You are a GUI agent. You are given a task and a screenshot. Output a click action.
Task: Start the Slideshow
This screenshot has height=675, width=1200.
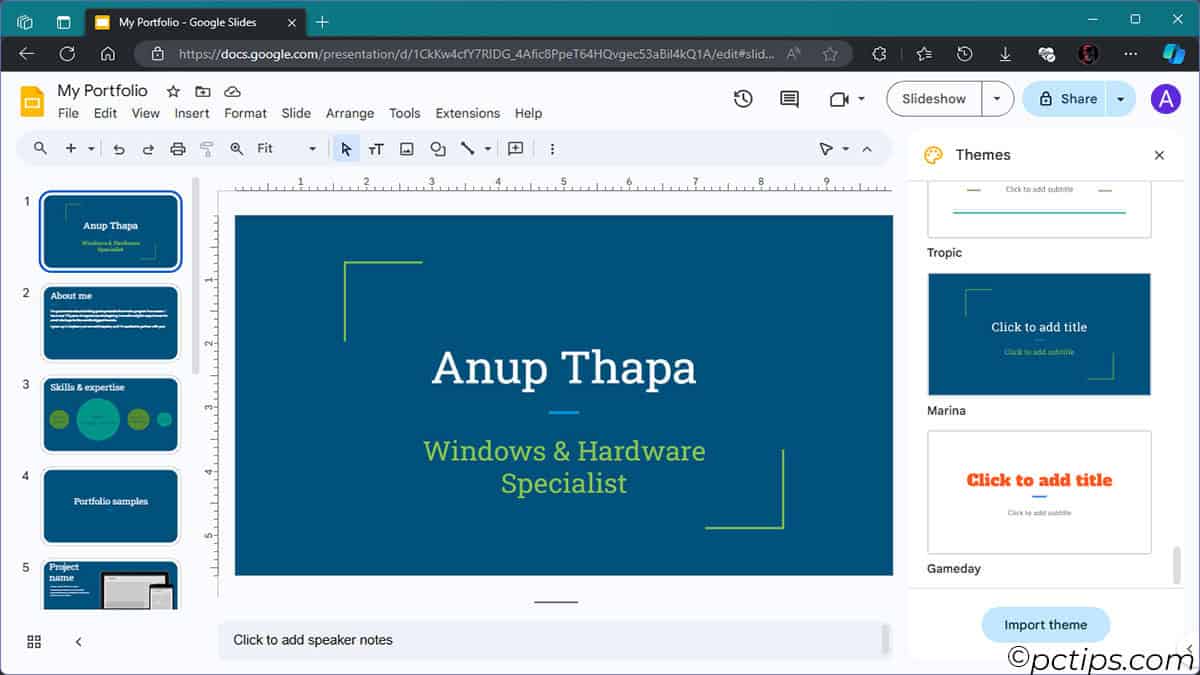[x=934, y=99]
